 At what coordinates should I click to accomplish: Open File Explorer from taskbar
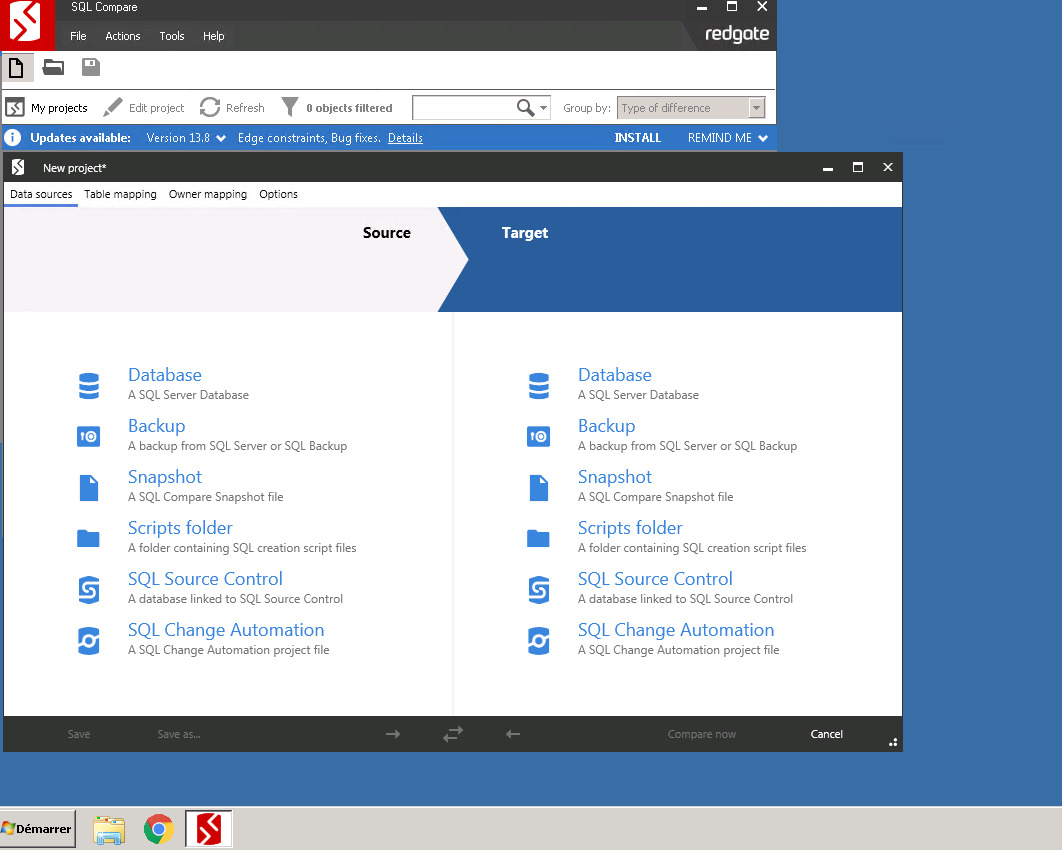point(109,829)
